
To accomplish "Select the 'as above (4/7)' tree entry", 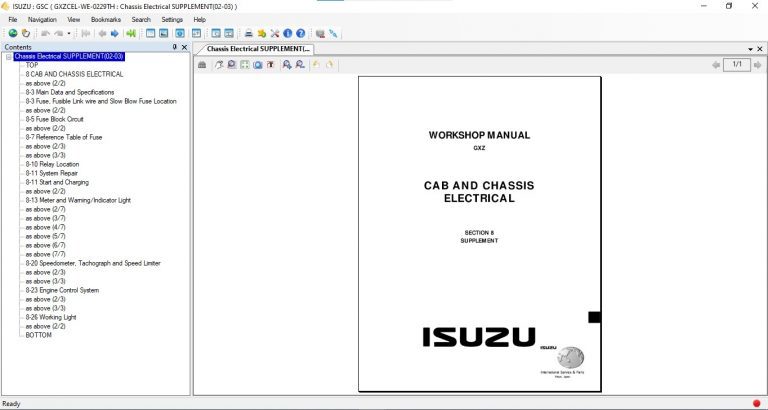I will 46,227.
